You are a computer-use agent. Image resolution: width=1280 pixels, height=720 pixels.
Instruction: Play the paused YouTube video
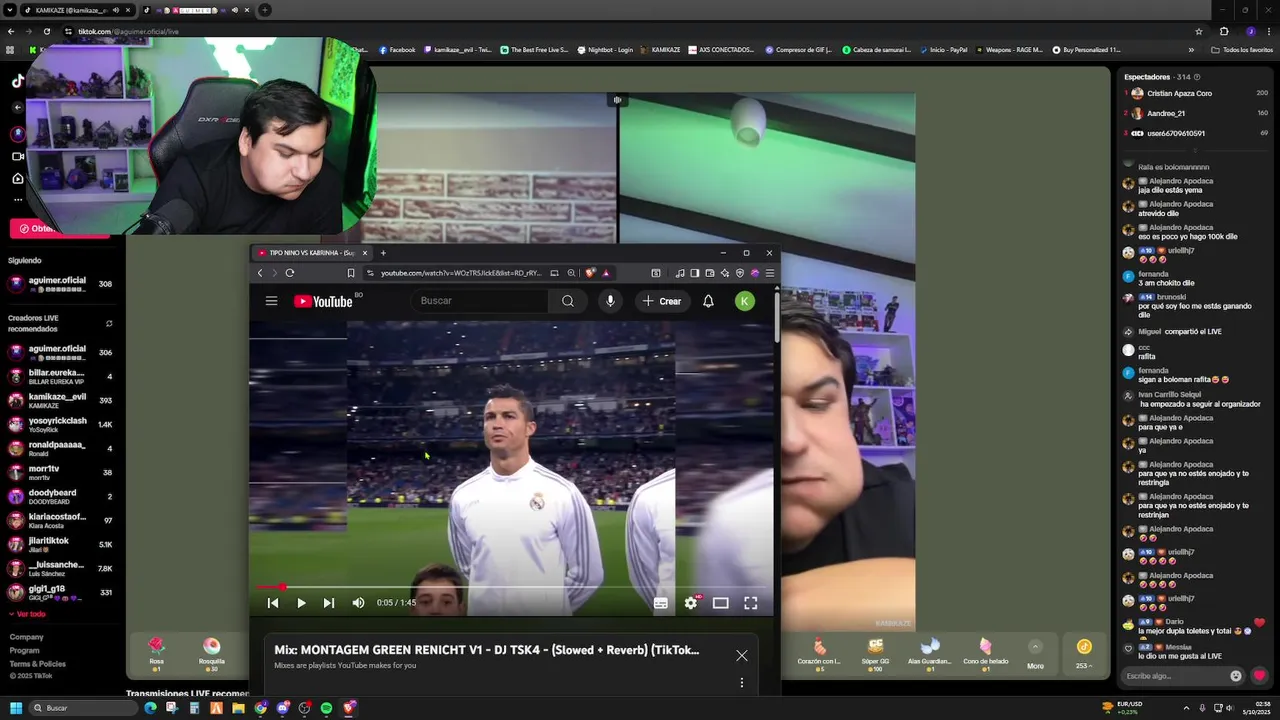(x=301, y=603)
